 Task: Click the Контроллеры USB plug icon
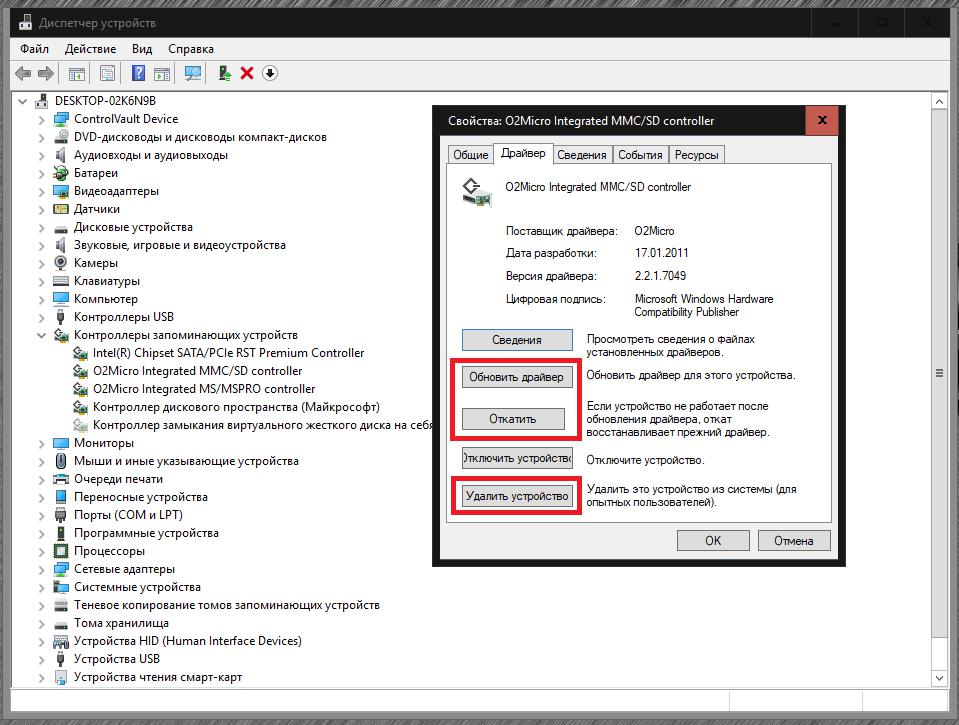(61, 317)
